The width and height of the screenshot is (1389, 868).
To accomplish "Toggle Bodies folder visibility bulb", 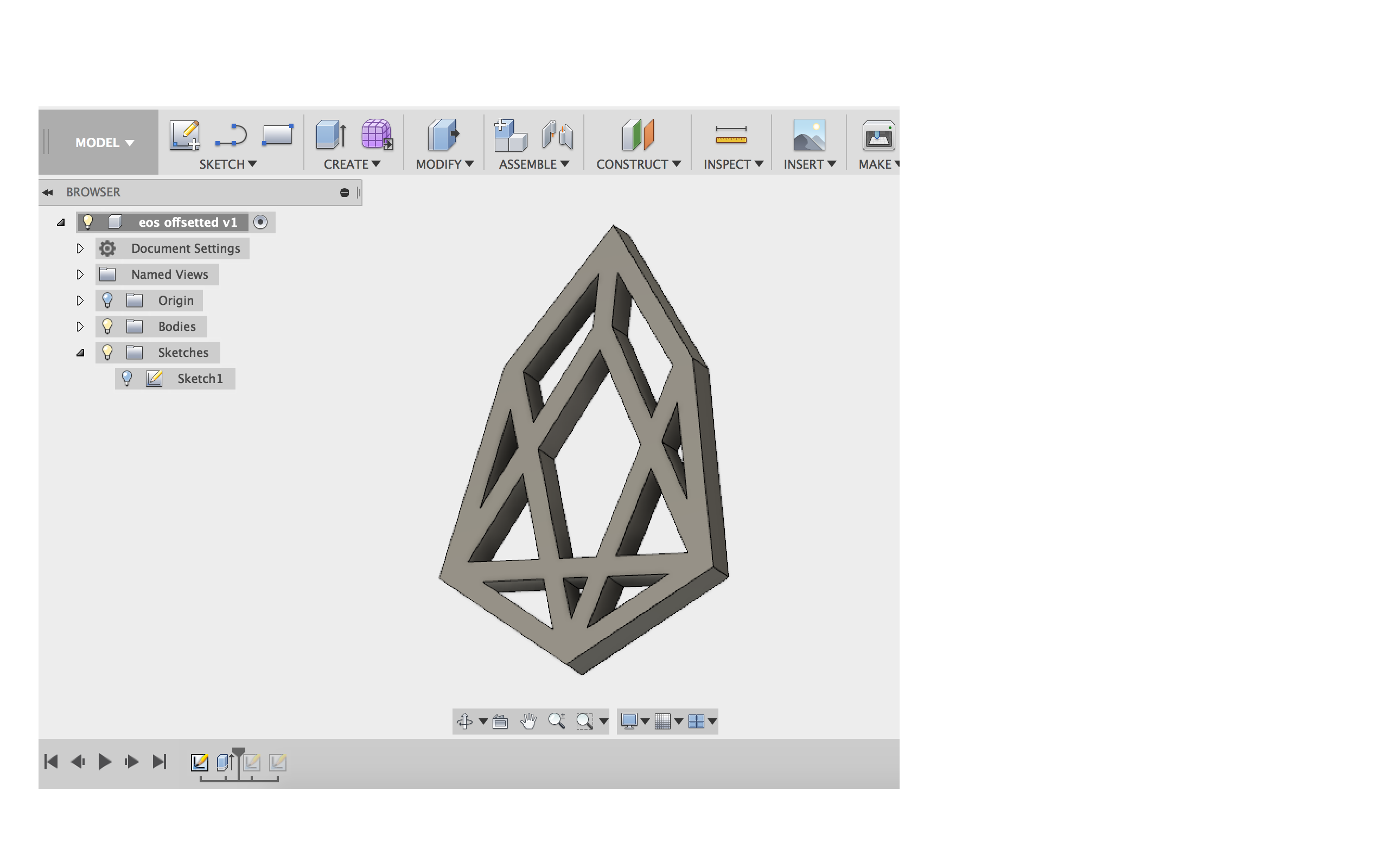I will (107, 326).
